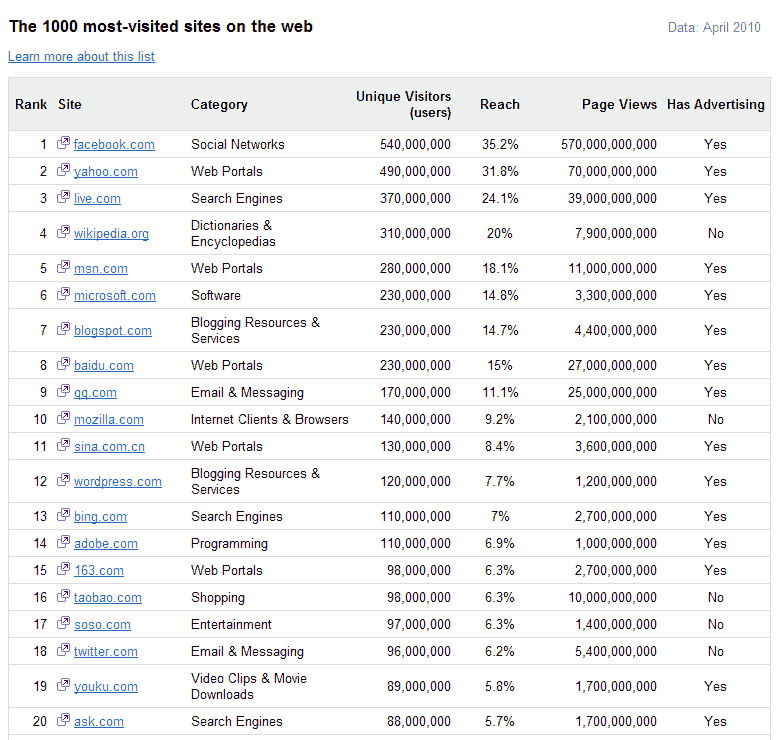Click the Rank column header
This screenshot has height=740, width=782.
31,104
